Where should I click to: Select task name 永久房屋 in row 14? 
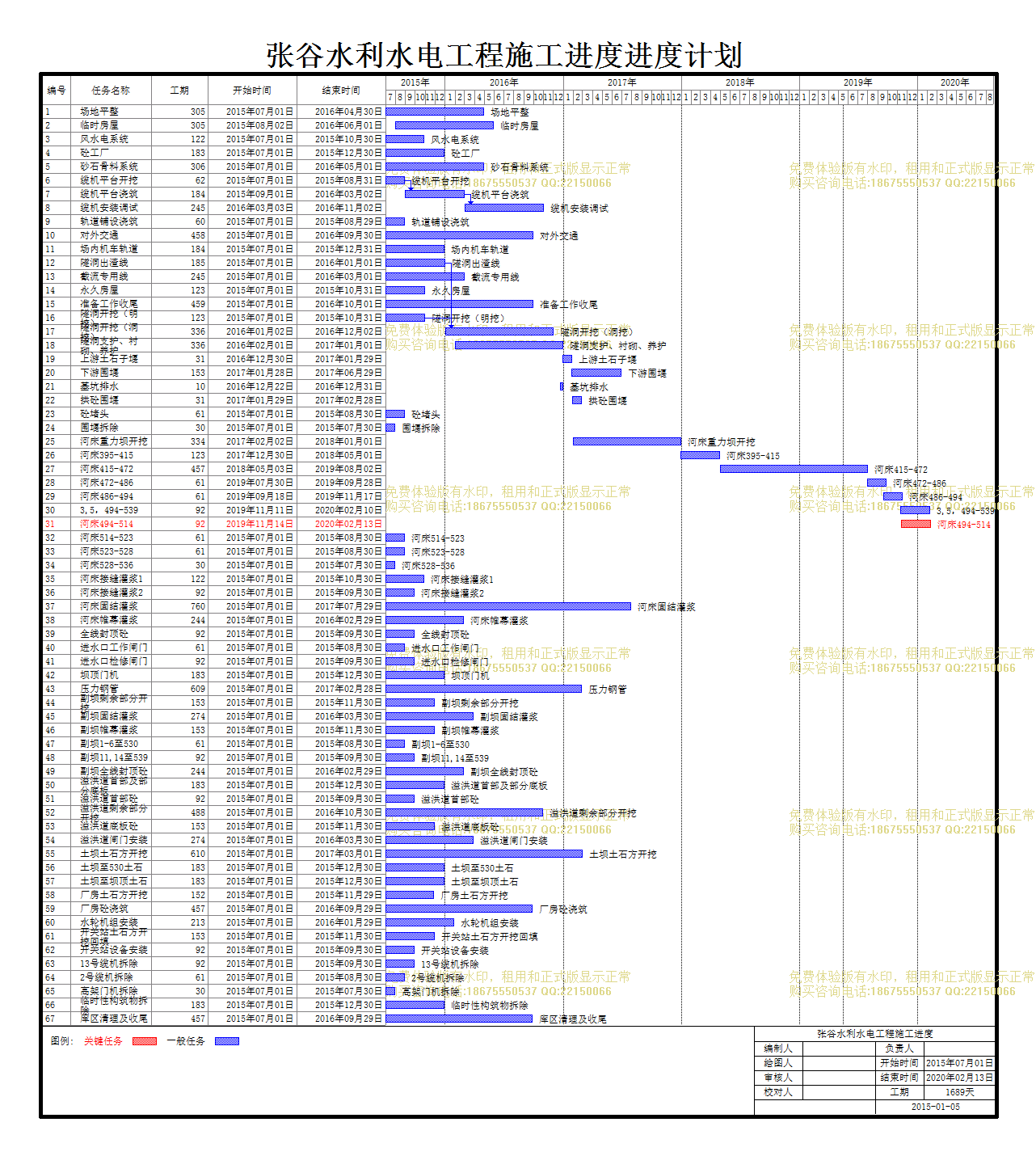pos(99,290)
